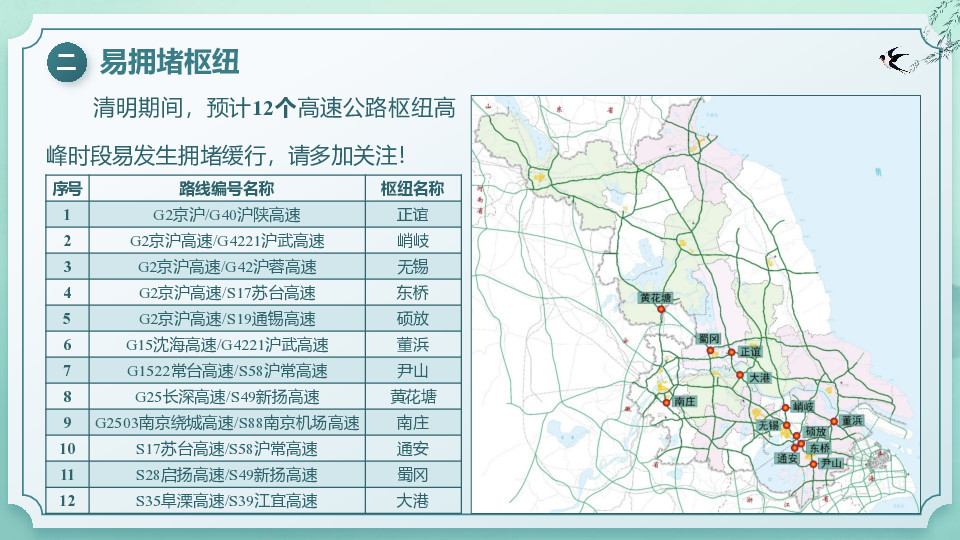Click the S35阜溧高速/S39江宜高速 route cell

(x=227, y=501)
